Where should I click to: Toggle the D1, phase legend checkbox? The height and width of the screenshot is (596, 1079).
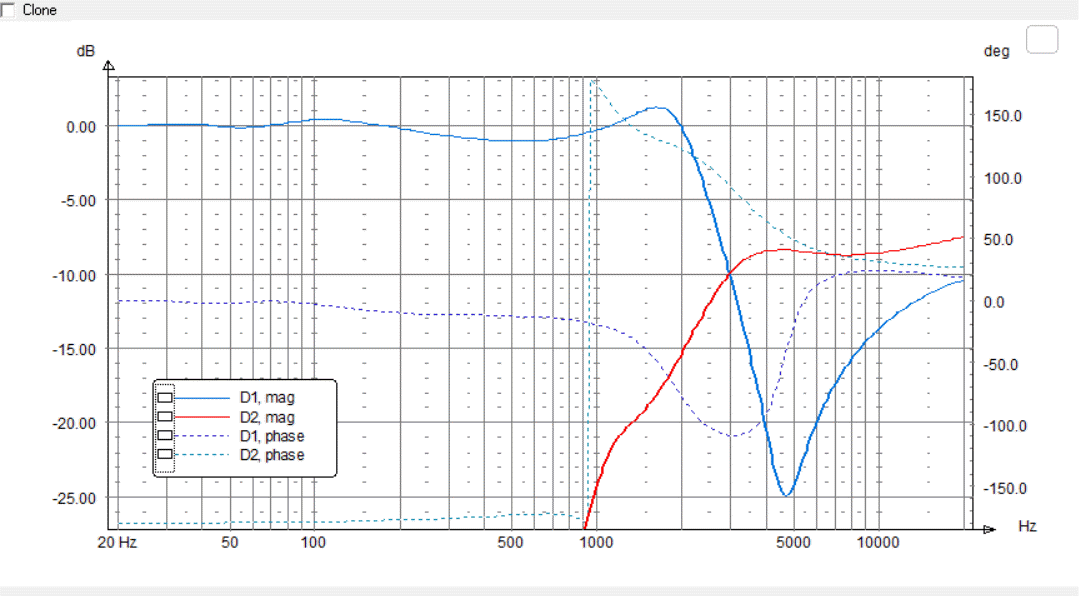(165, 436)
